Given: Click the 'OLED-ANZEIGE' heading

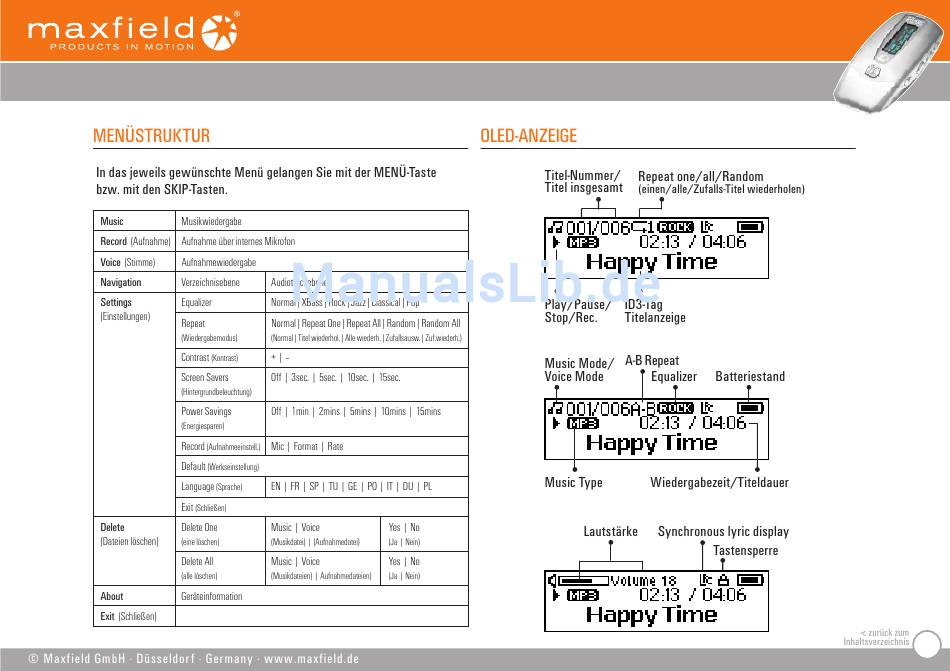Looking at the screenshot, I should coord(528,136).
